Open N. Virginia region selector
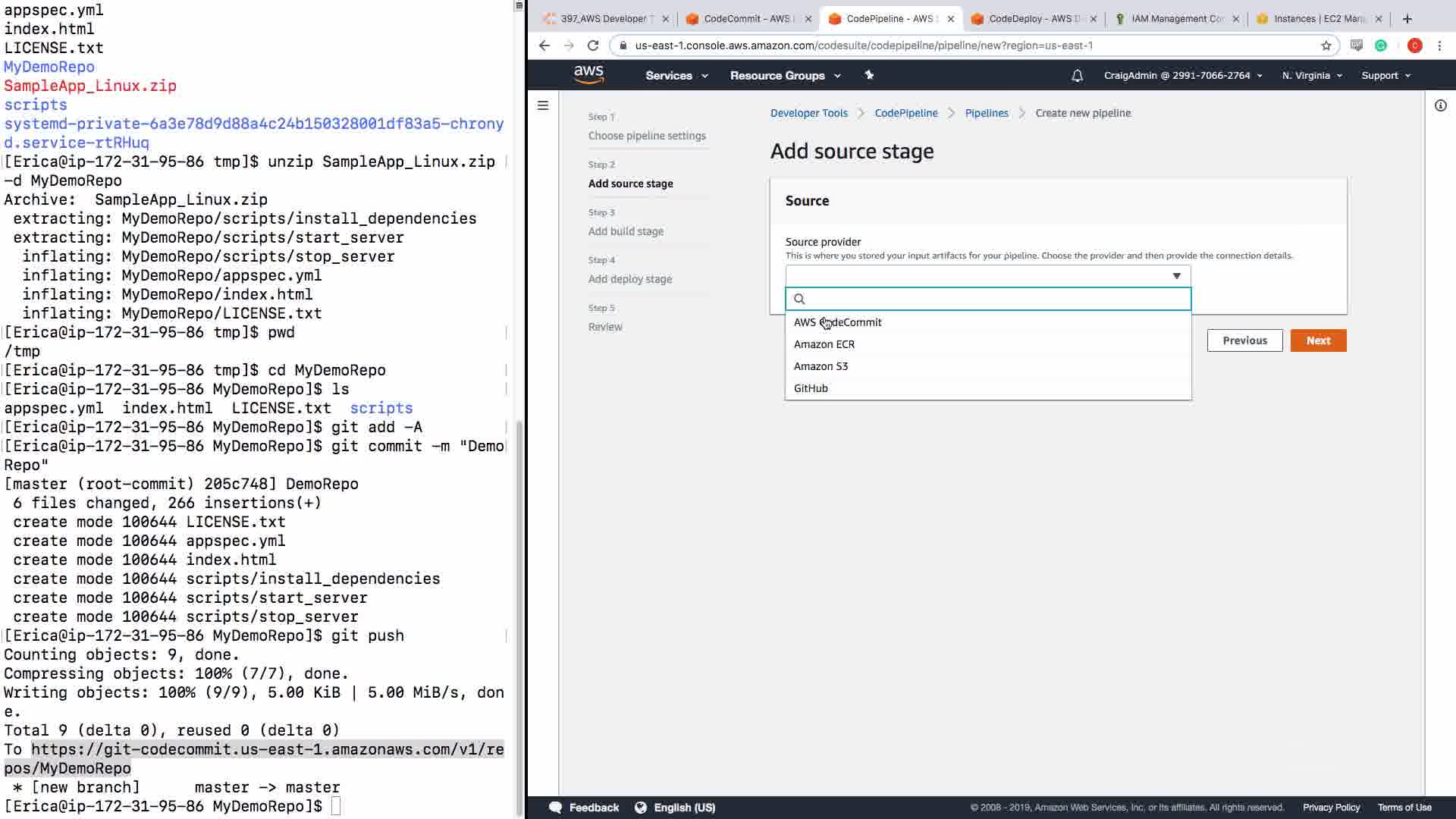Viewport: 1456px width, 819px height. [x=1311, y=76]
